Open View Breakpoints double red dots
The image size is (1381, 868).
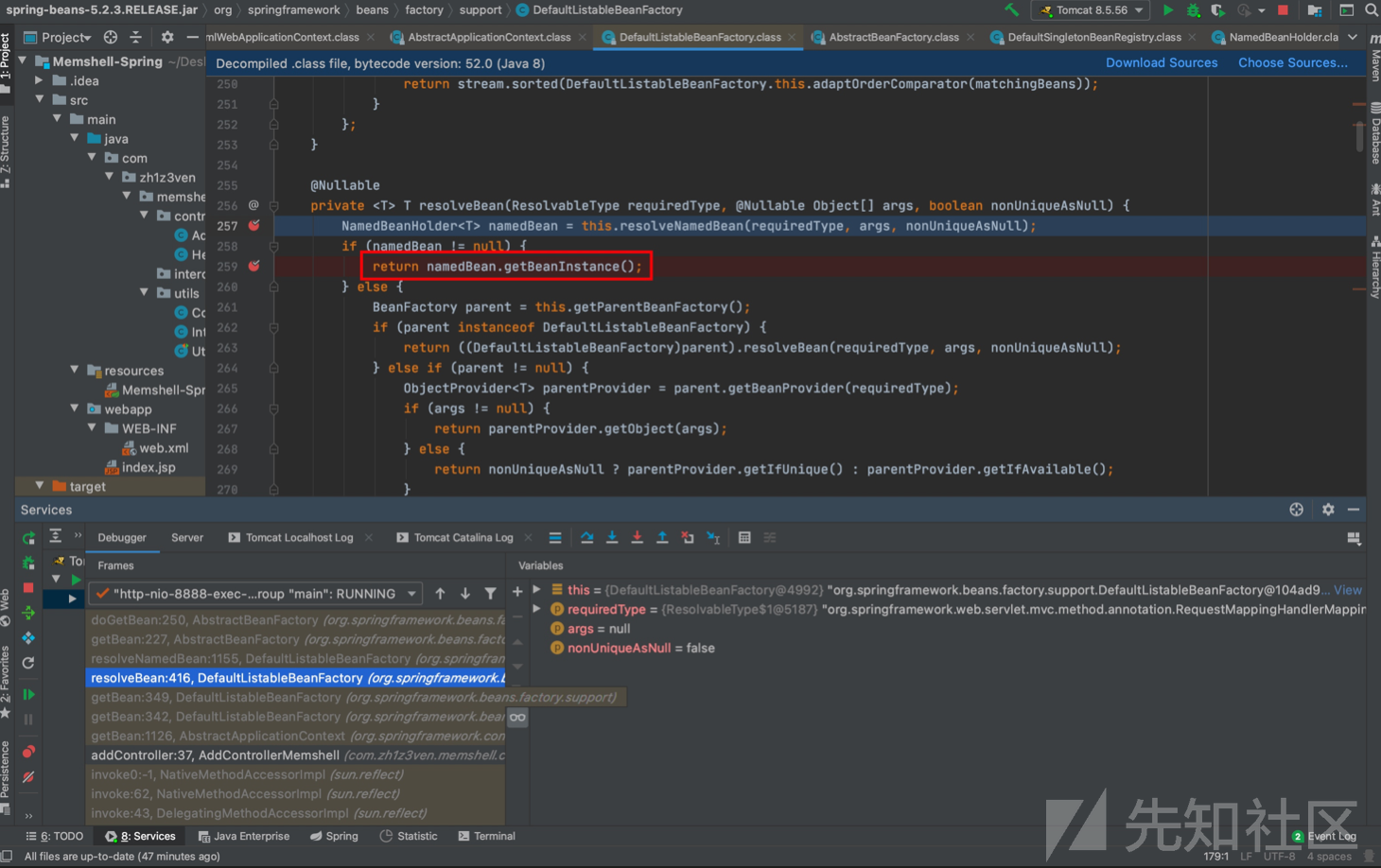pos(28,752)
